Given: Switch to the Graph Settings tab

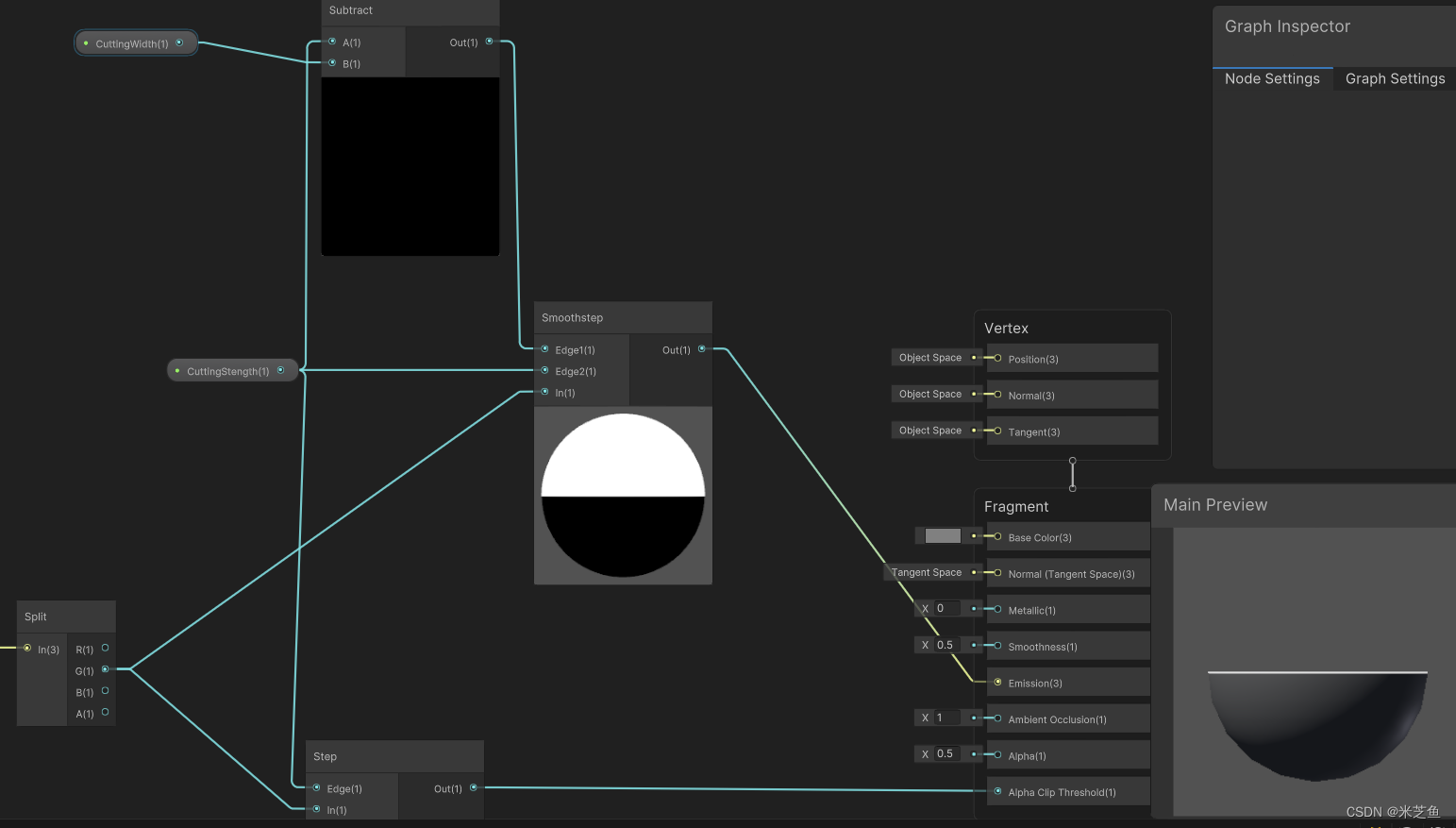Looking at the screenshot, I should pyautogui.click(x=1395, y=78).
